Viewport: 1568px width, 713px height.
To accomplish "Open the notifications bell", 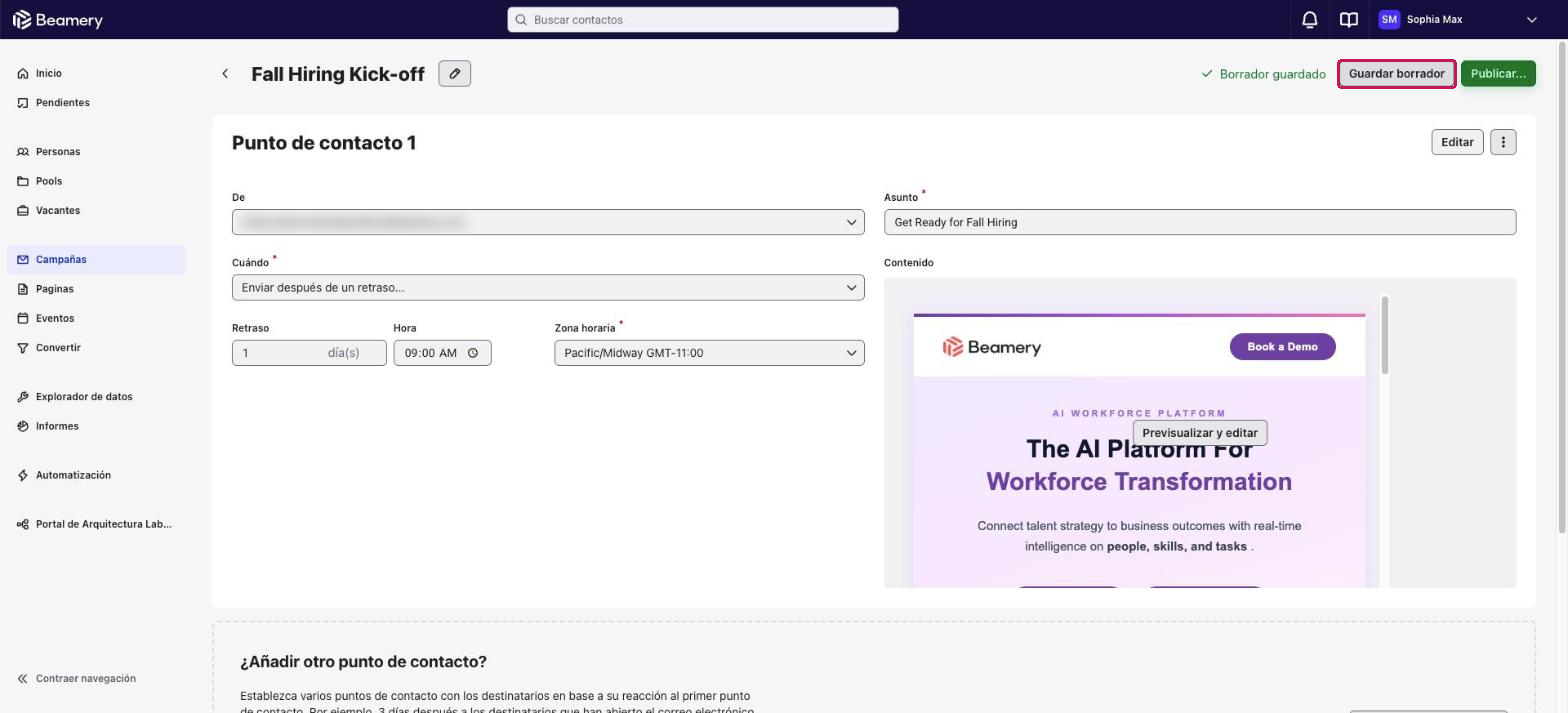I will [x=1309, y=20].
